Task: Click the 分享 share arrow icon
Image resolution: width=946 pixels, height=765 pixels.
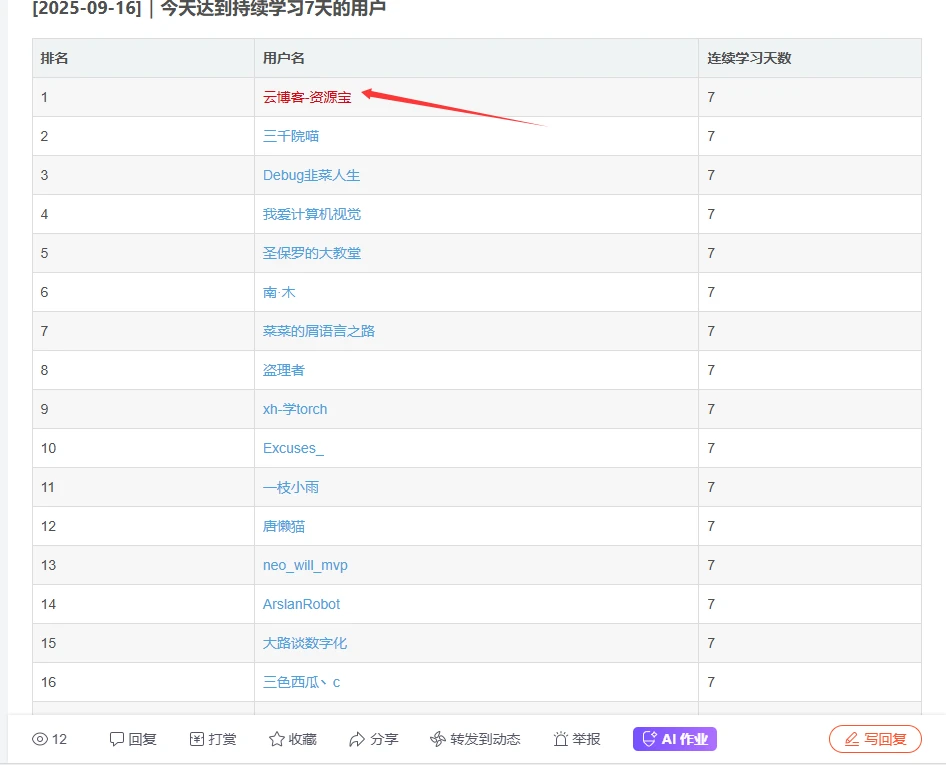Action: click(357, 739)
